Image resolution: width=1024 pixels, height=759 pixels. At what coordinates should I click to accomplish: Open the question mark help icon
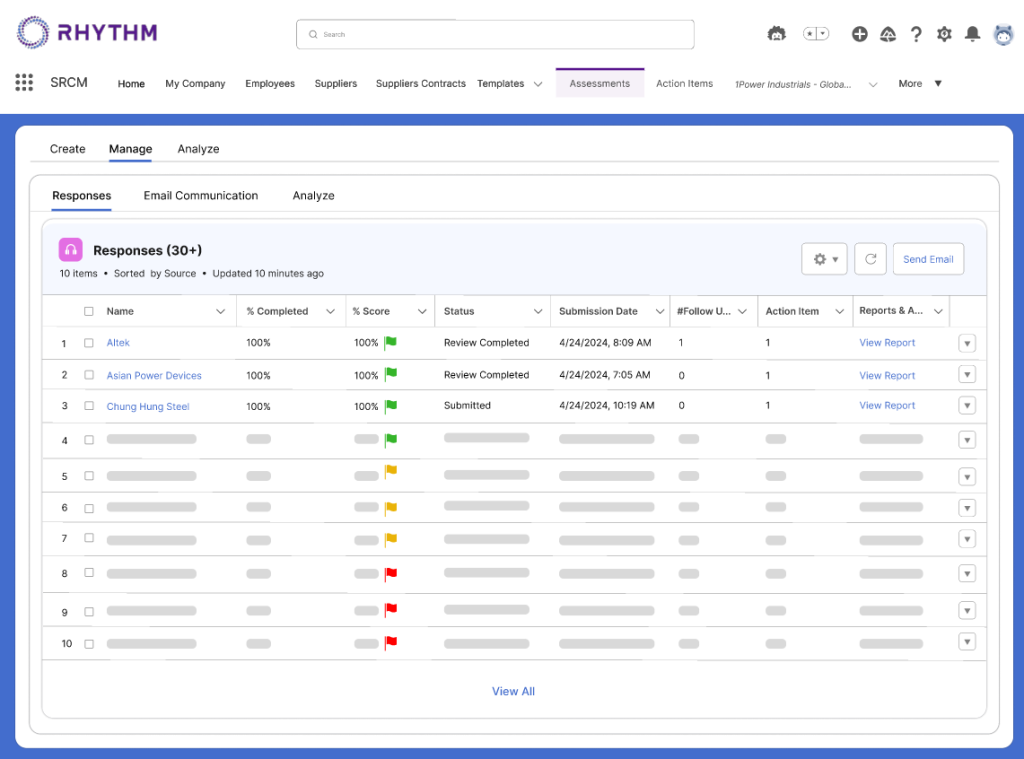(915, 34)
